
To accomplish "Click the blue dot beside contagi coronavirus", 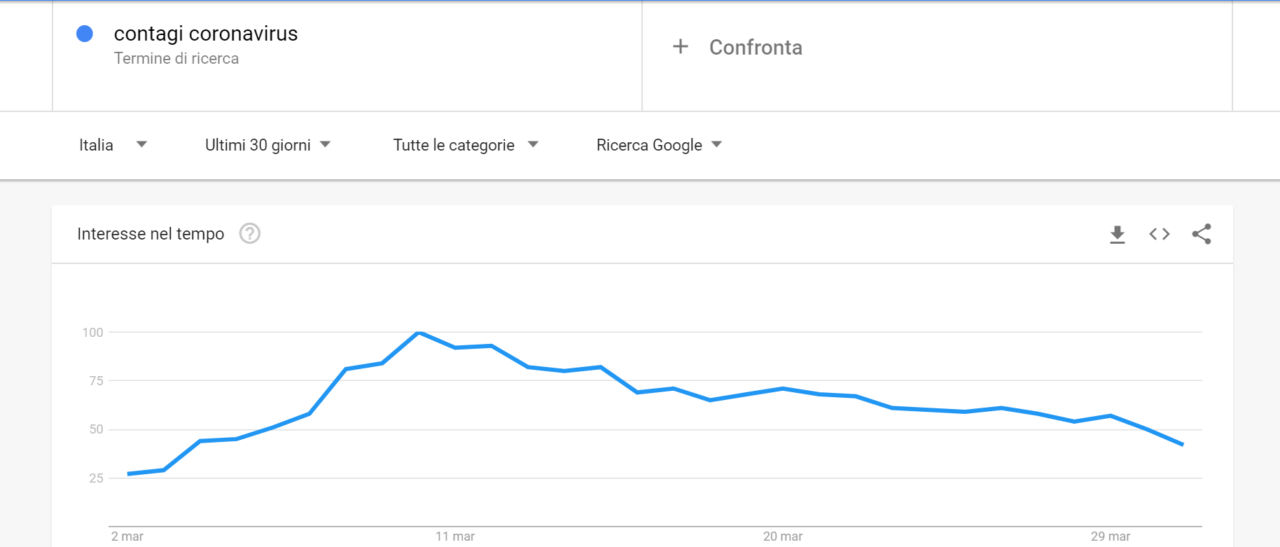I will pyautogui.click(x=85, y=34).
